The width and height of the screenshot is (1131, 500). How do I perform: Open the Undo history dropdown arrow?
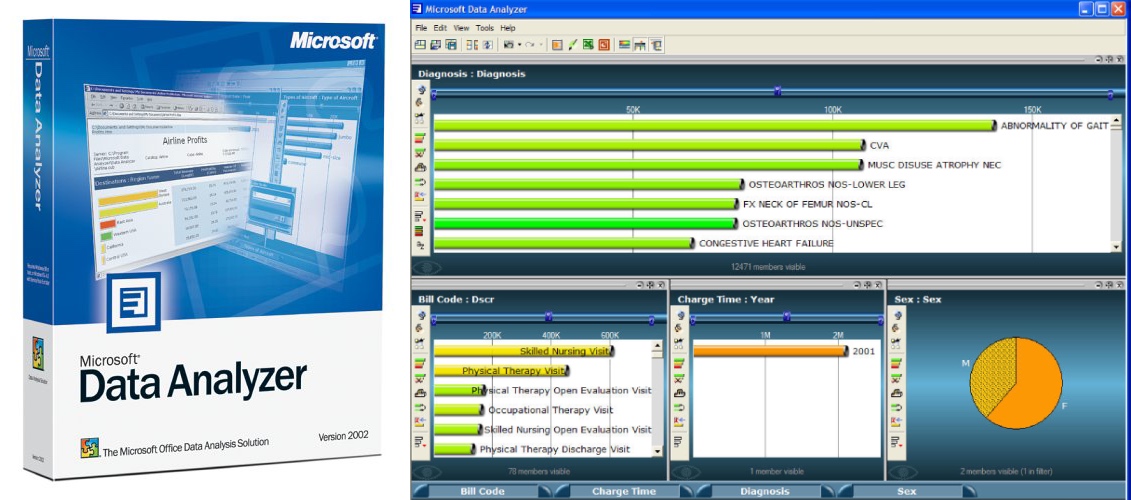[x=519, y=45]
